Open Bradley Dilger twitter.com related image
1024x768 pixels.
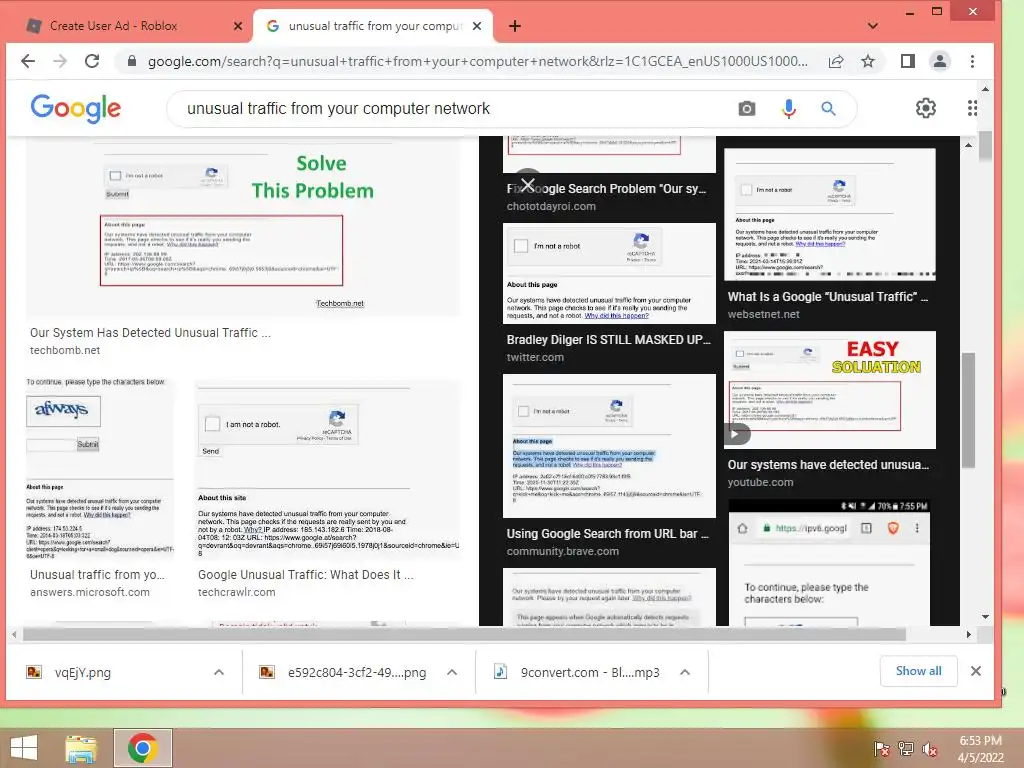pyautogui.click(x=609, y=274)
